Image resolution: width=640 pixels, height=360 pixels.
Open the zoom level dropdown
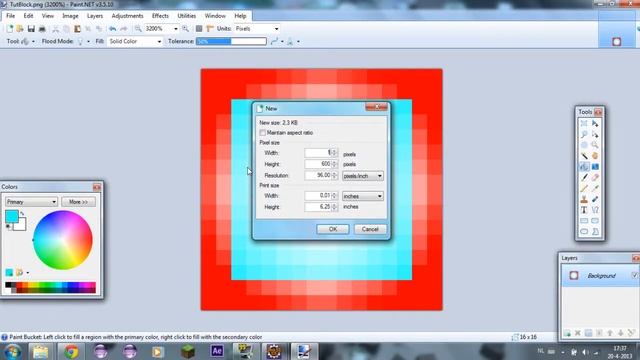click(176, 29)
